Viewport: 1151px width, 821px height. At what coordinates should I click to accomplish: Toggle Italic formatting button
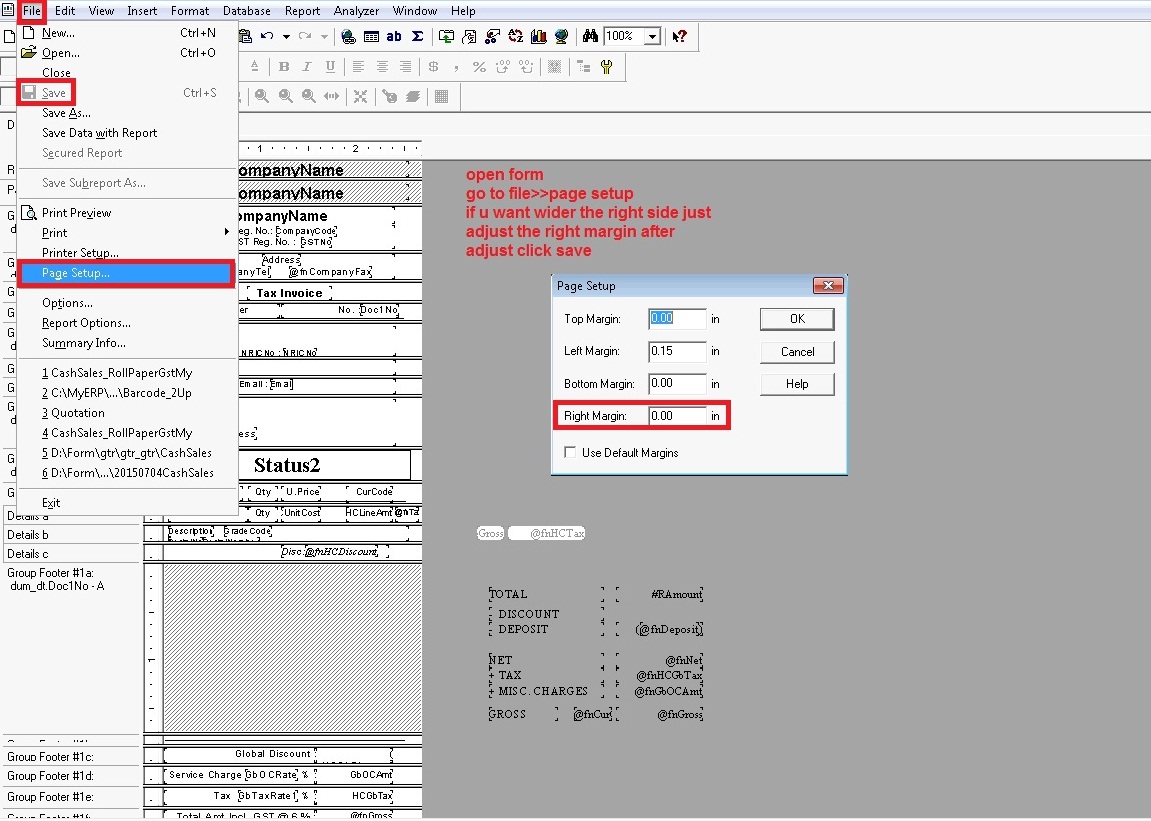tap(307, 67)
